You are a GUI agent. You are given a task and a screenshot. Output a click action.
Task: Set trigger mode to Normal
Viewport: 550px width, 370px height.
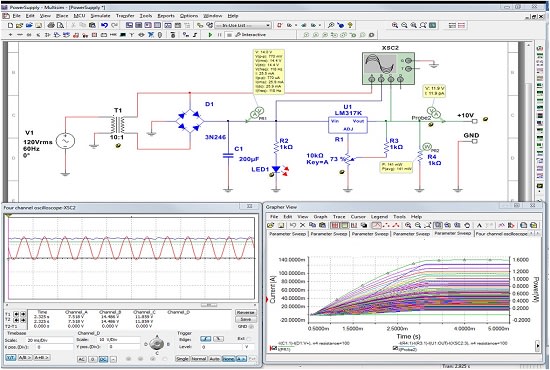pos(199,359)
